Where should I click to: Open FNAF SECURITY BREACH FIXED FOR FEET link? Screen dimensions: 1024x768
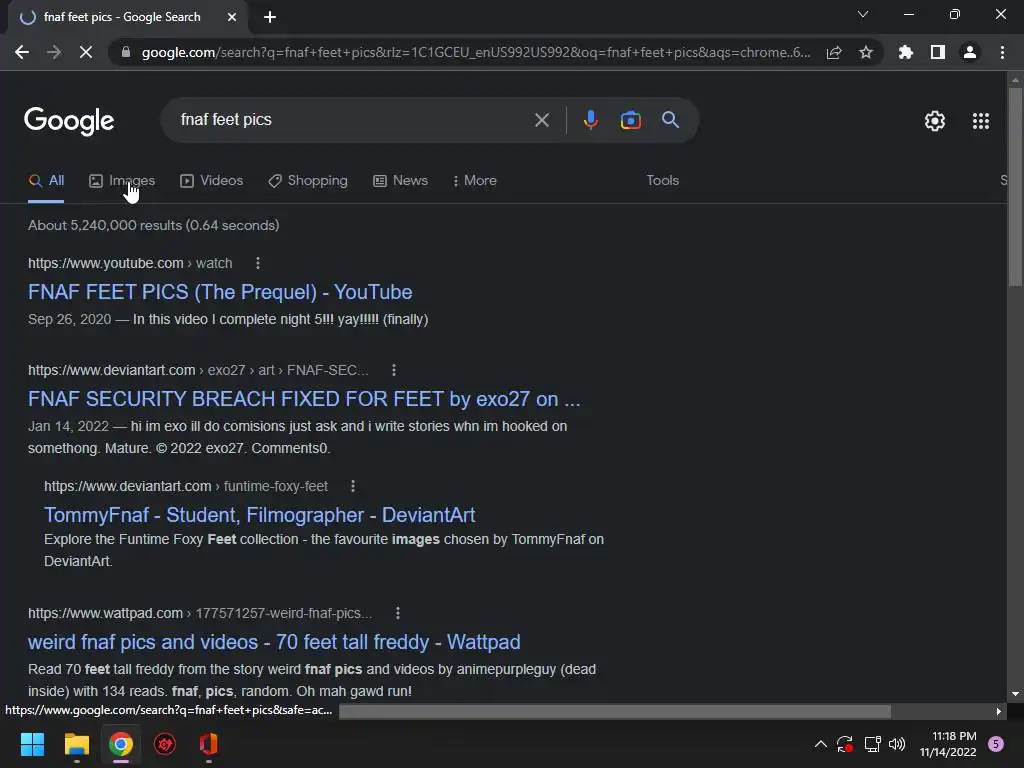(x=304, y=399)
